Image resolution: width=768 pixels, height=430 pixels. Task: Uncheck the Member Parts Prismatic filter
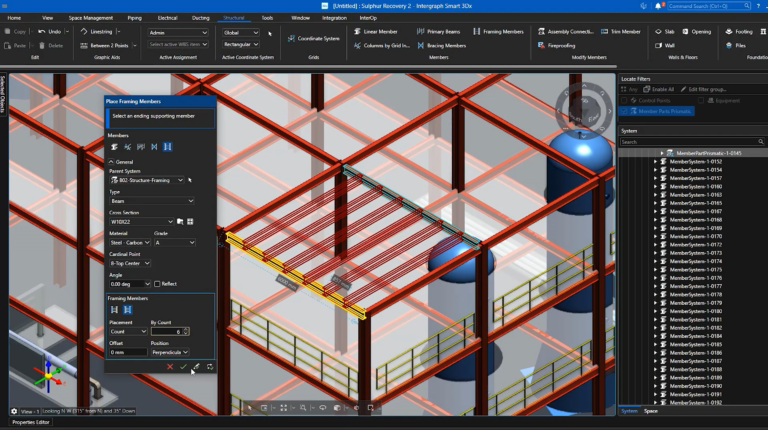(x=624, y=111)
